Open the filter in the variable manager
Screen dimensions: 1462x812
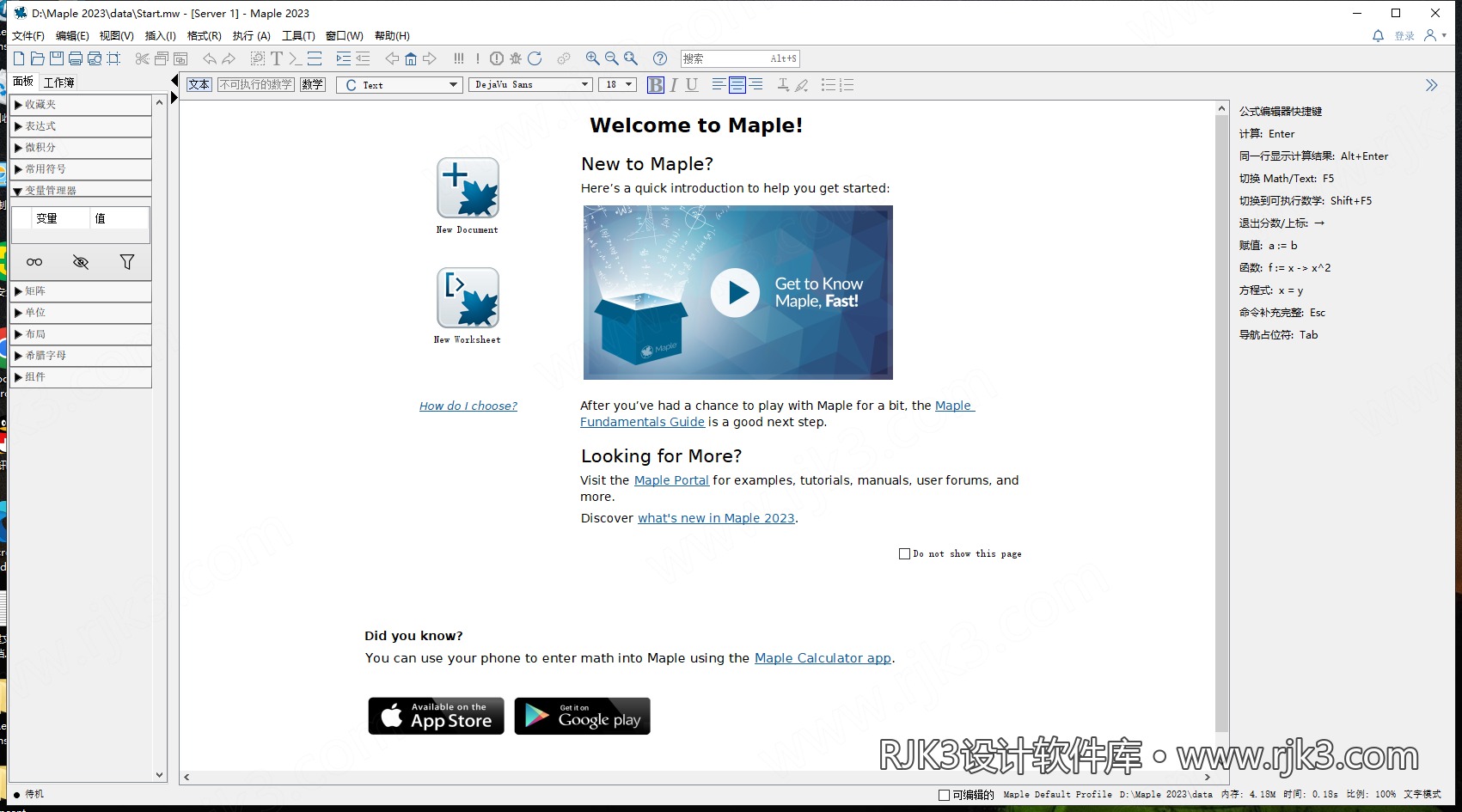pos(127,262)
